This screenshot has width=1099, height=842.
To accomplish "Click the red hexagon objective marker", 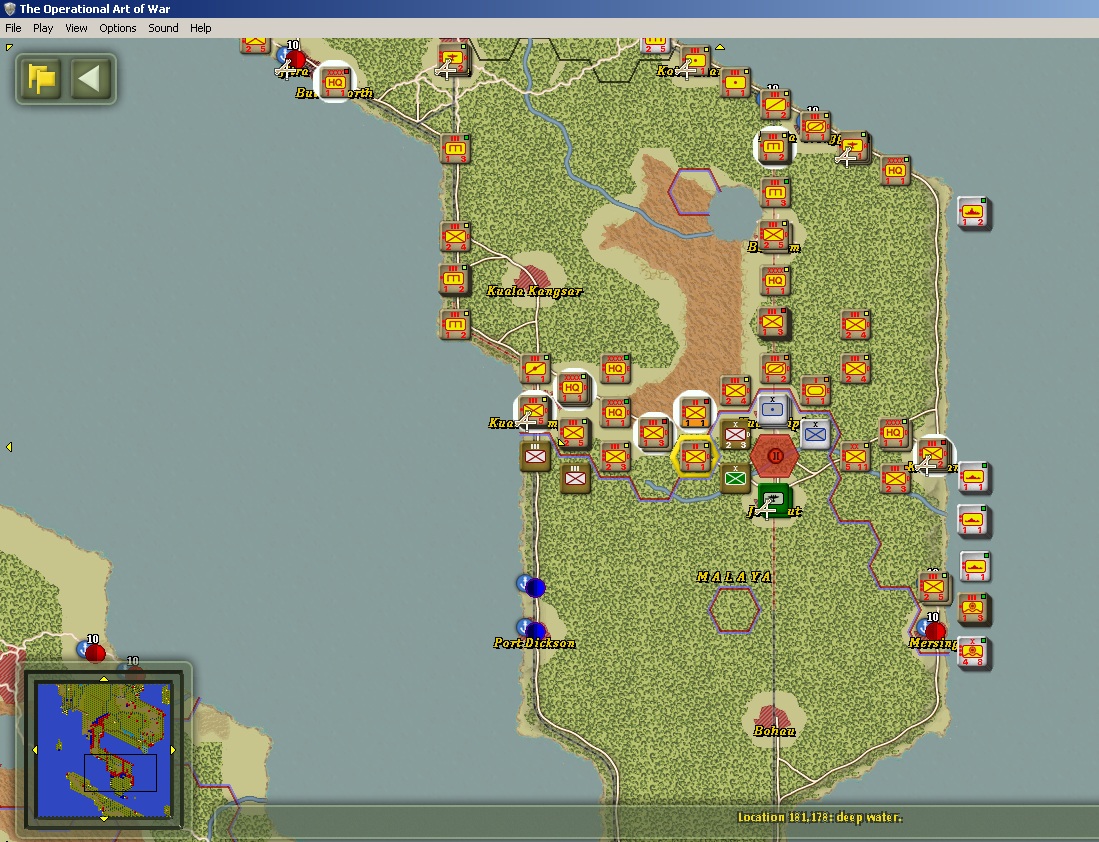I will [774, 456].
